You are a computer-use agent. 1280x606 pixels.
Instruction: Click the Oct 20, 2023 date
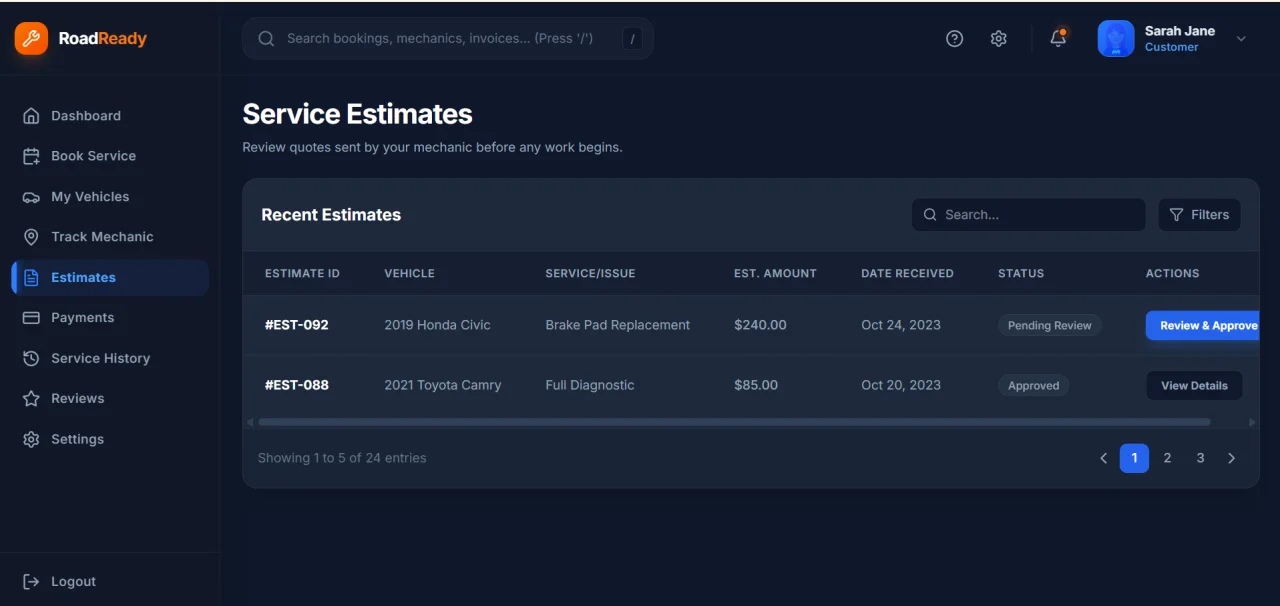[901, 385]
